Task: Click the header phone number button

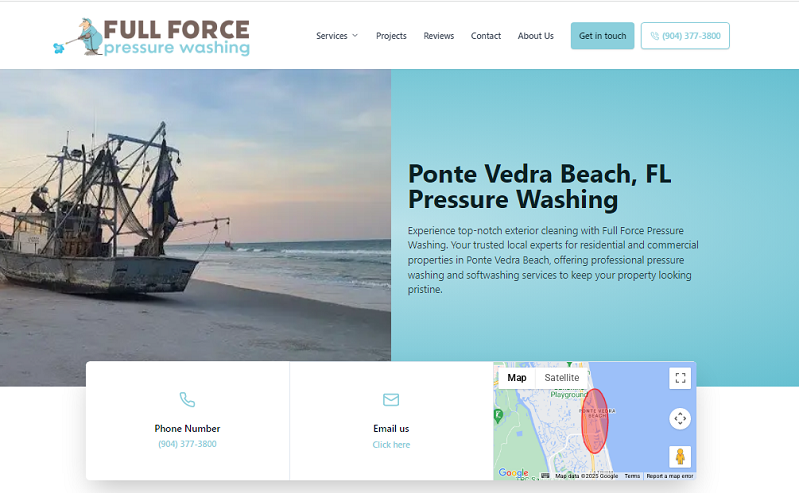Action: tap(685, 36)
